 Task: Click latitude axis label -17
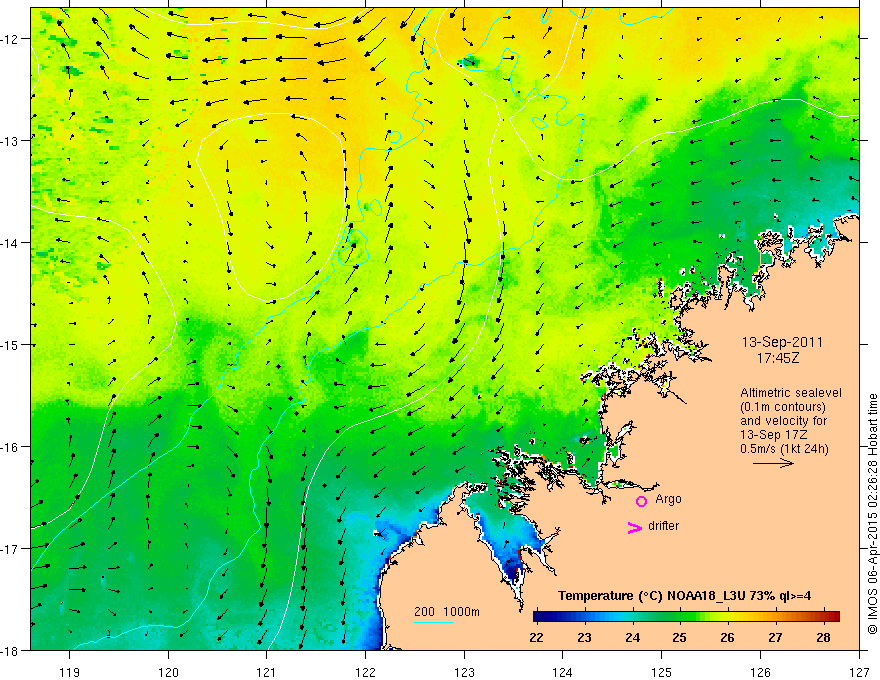point(11,549)
